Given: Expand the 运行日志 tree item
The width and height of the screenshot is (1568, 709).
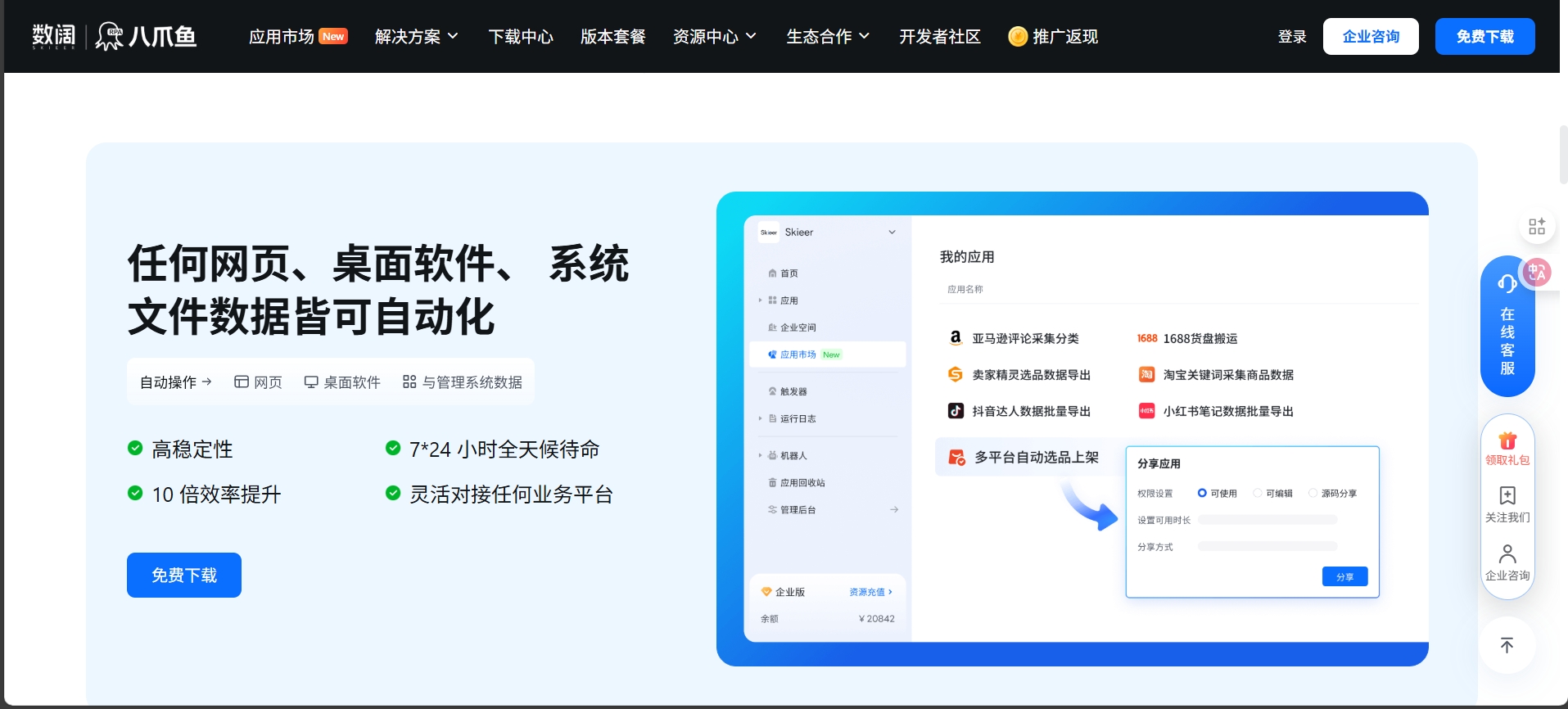Looking at the screenshot, I should [x=760, y=418].
